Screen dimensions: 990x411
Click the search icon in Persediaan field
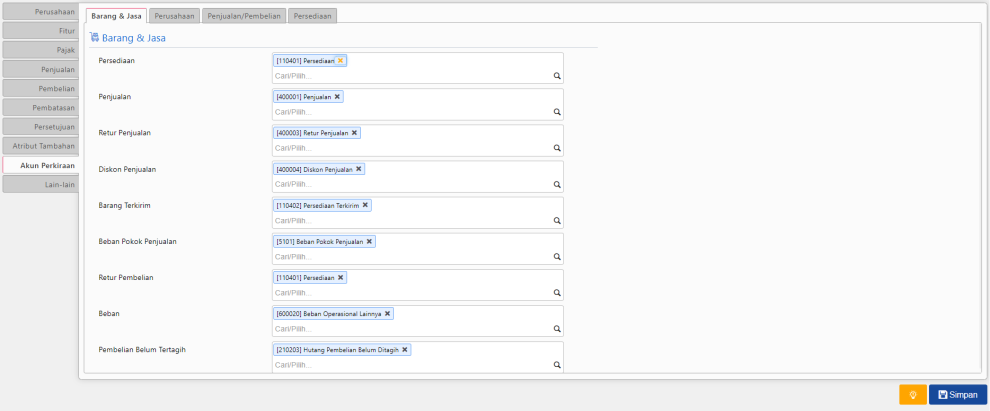pos(557,76)
